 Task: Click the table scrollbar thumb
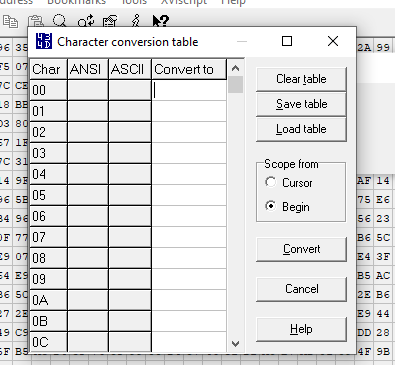click(x=235, y=85)
